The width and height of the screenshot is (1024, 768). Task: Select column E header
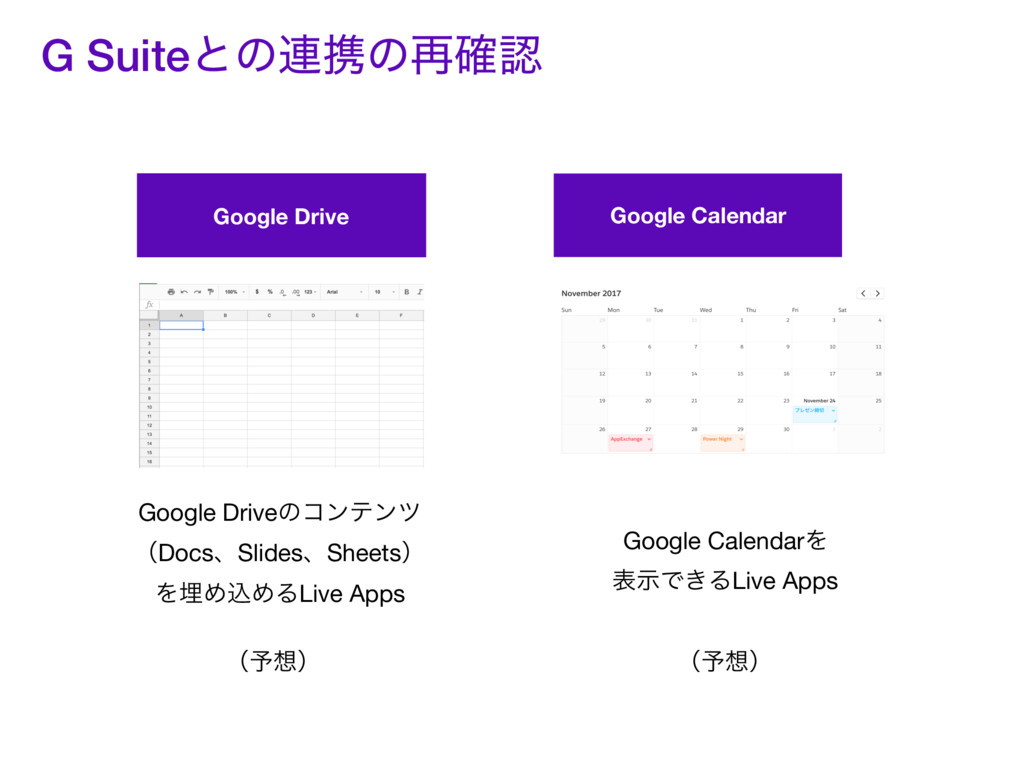coord(357,315)
